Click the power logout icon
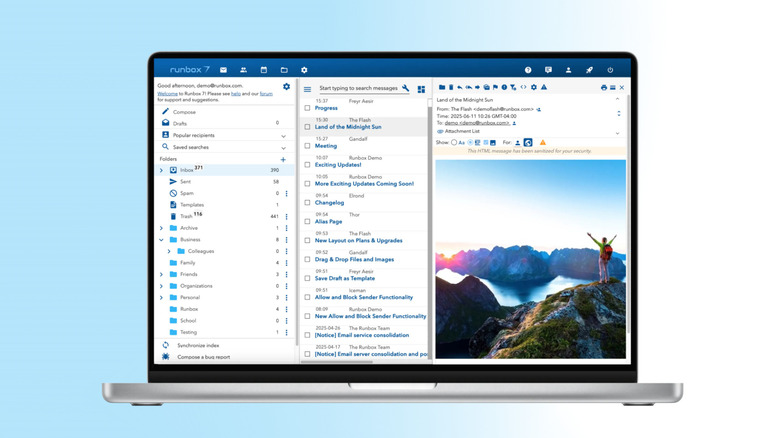This screenshot has width=780, height=438. tap(610, 70)
